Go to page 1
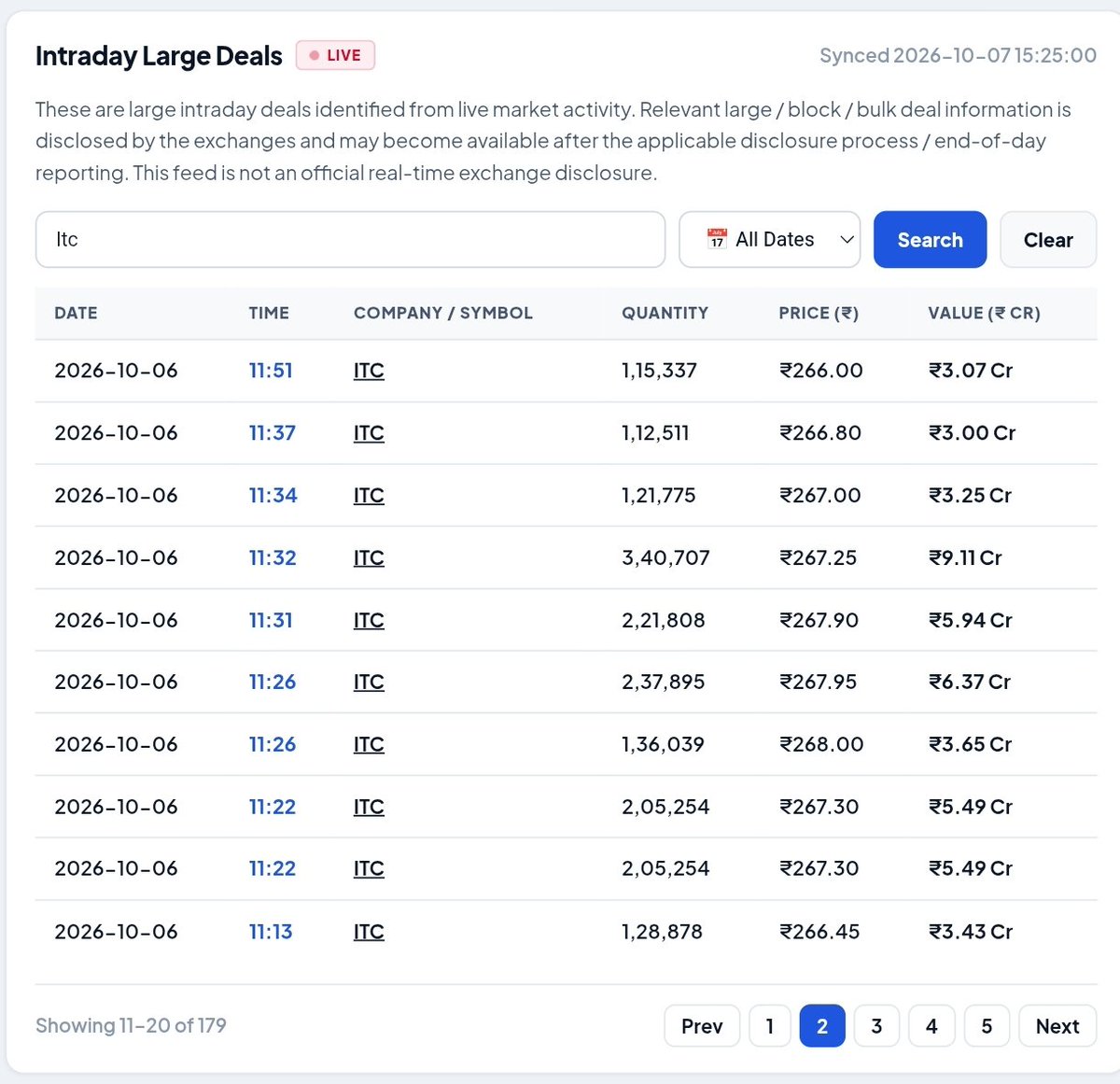This screenshot has height=1084, width=1120. pos(770,1026)
